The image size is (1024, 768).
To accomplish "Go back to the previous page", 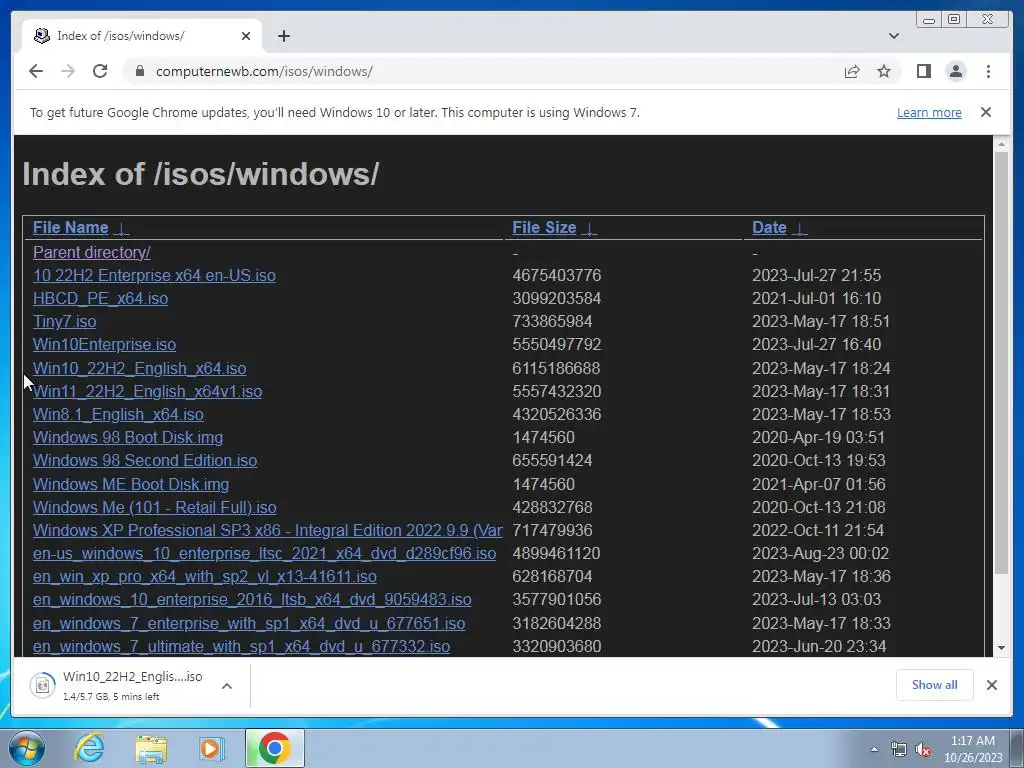I will pos(36,71).
